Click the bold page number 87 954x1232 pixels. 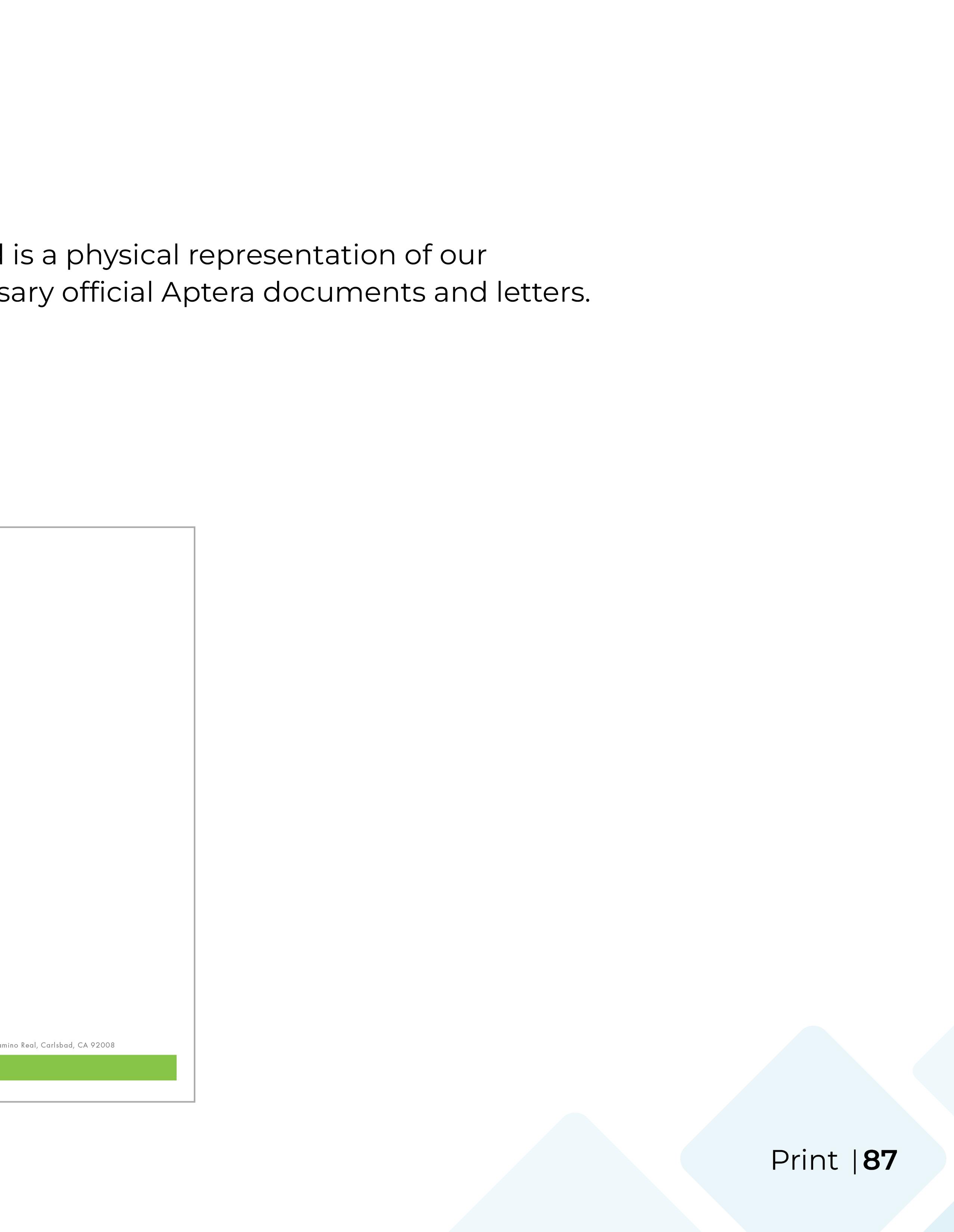880,1161
